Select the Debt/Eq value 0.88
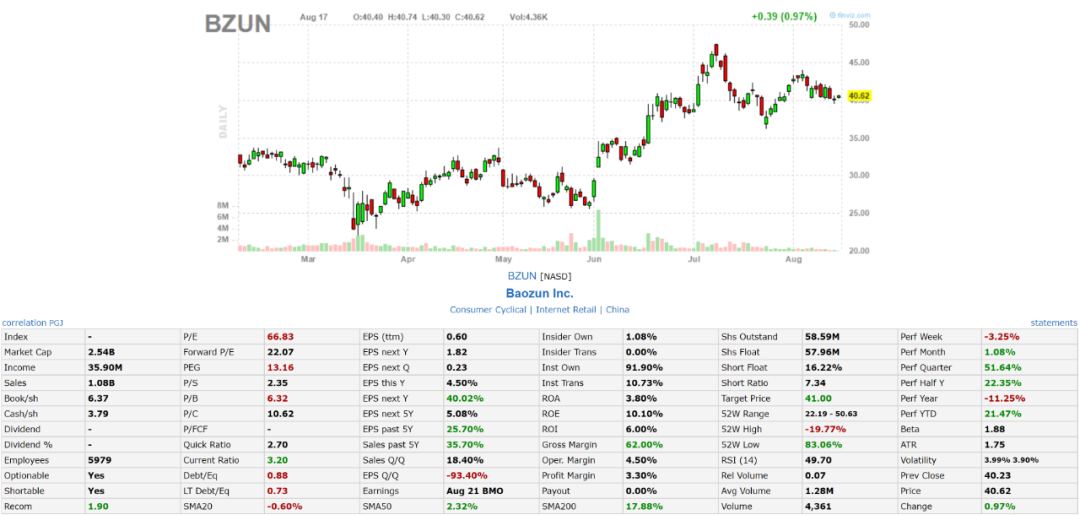 pos(278,476)
